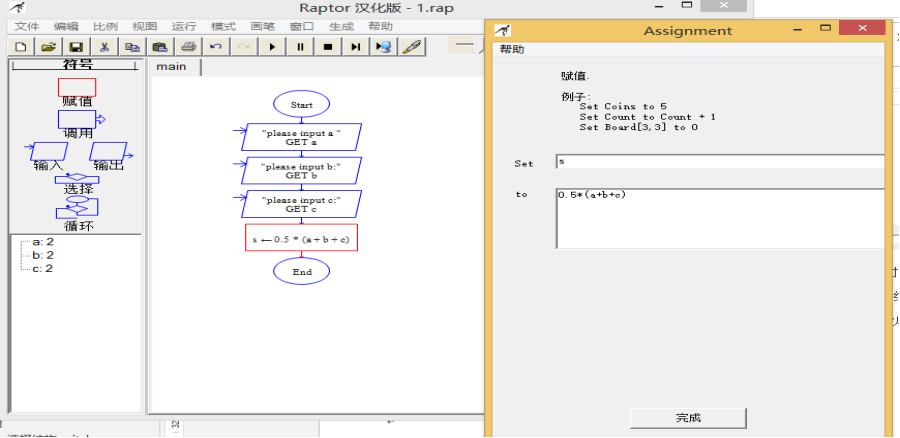Image resolution: width=900 pixels, height=438 pixels.
Task: Click the Copy toolbar icon
Action: (132, 46)
